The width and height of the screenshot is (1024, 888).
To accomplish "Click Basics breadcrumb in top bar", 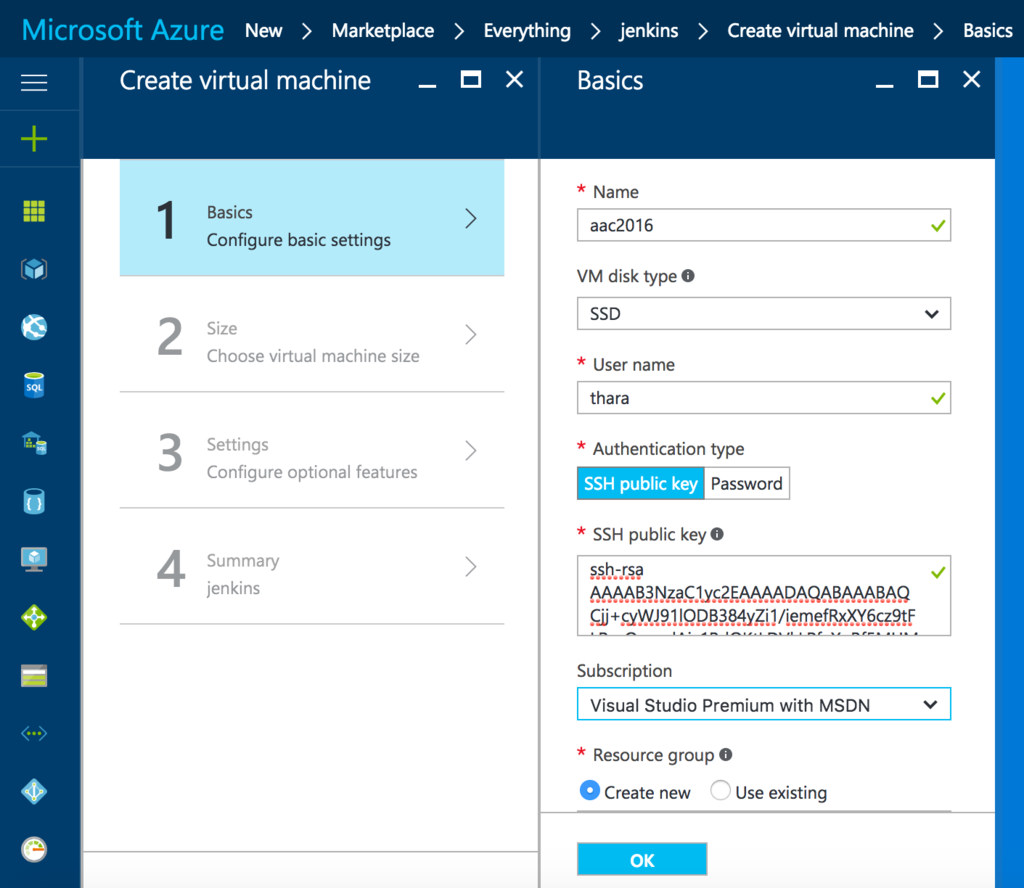I will (987, 30).
